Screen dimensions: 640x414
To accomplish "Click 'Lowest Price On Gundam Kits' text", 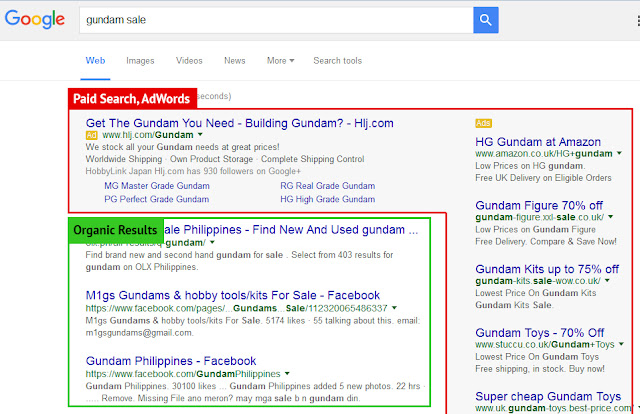I will click(536, 293).
